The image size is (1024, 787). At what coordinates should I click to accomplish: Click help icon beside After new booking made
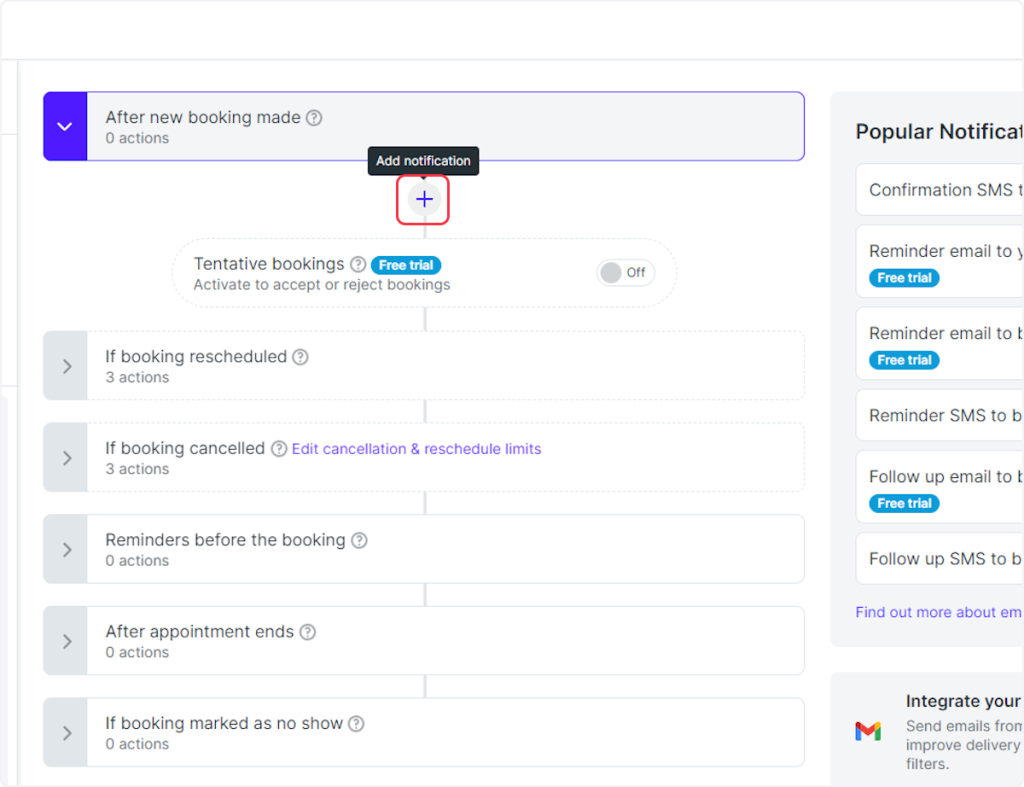(x=314, y=118)
